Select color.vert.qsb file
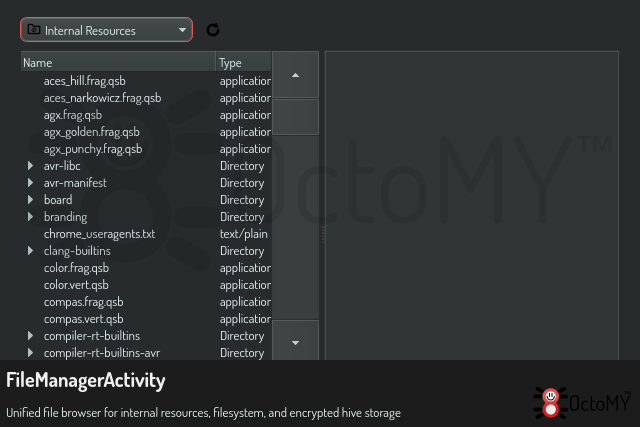Screen dimensions: 640x427 (x=76, y=285)
